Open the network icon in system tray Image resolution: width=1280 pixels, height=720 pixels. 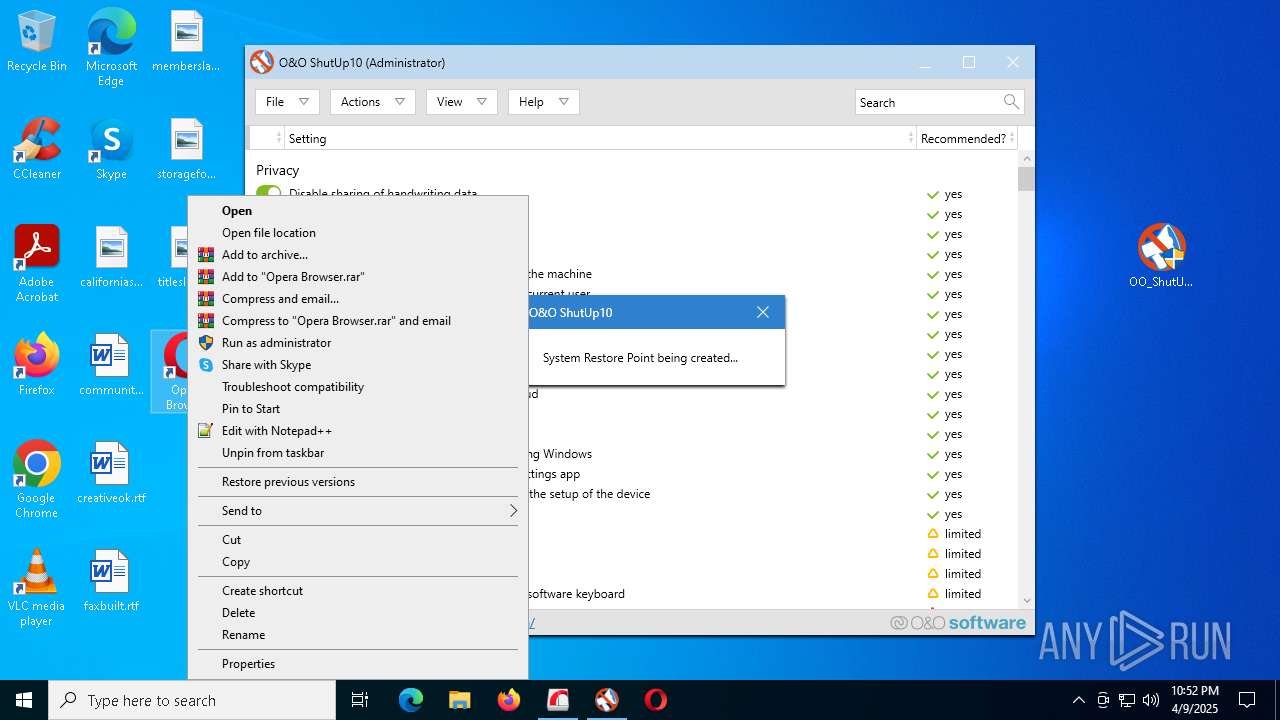(1127, 700)
